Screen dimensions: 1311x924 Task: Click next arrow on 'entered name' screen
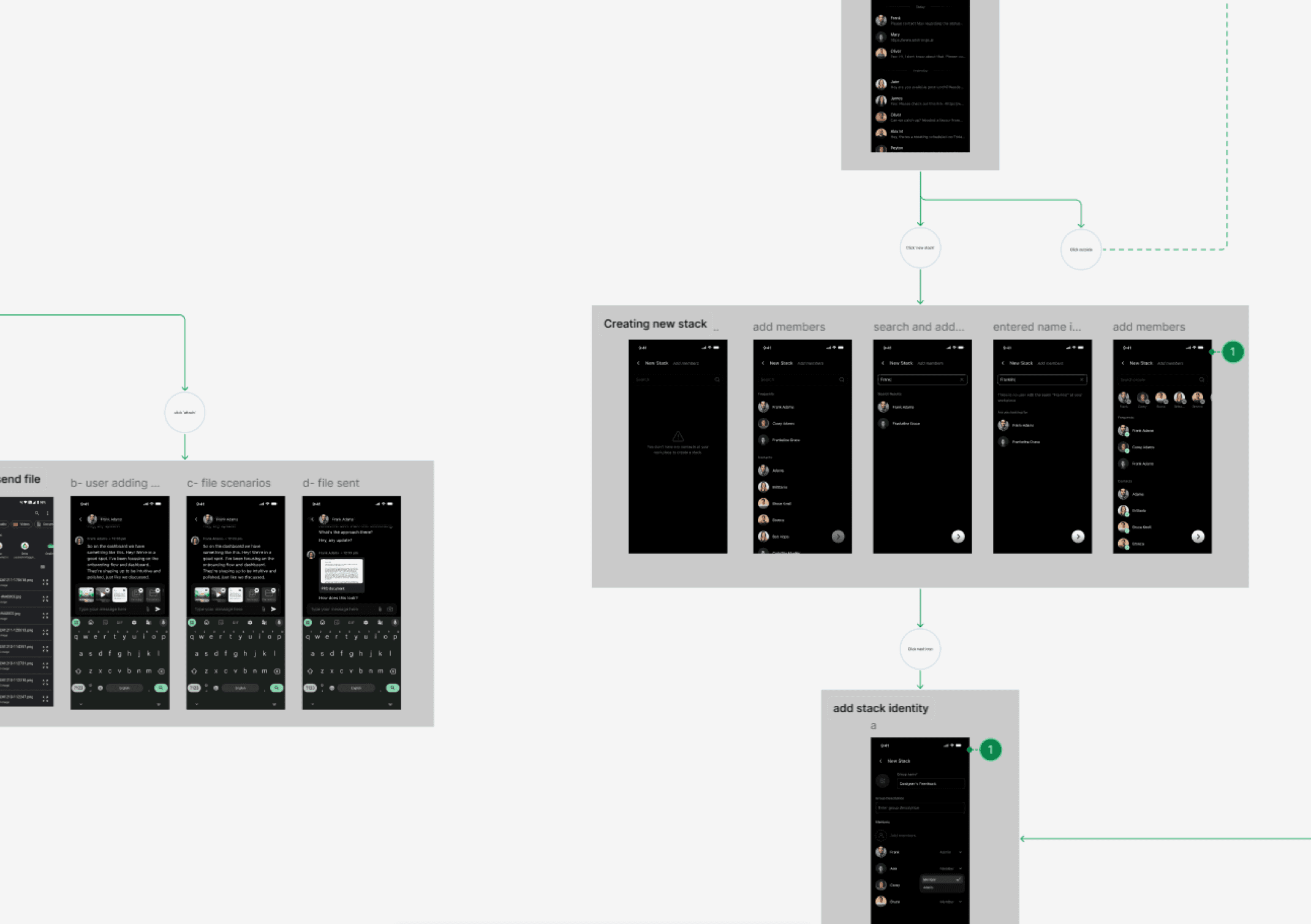(1078, 537)
